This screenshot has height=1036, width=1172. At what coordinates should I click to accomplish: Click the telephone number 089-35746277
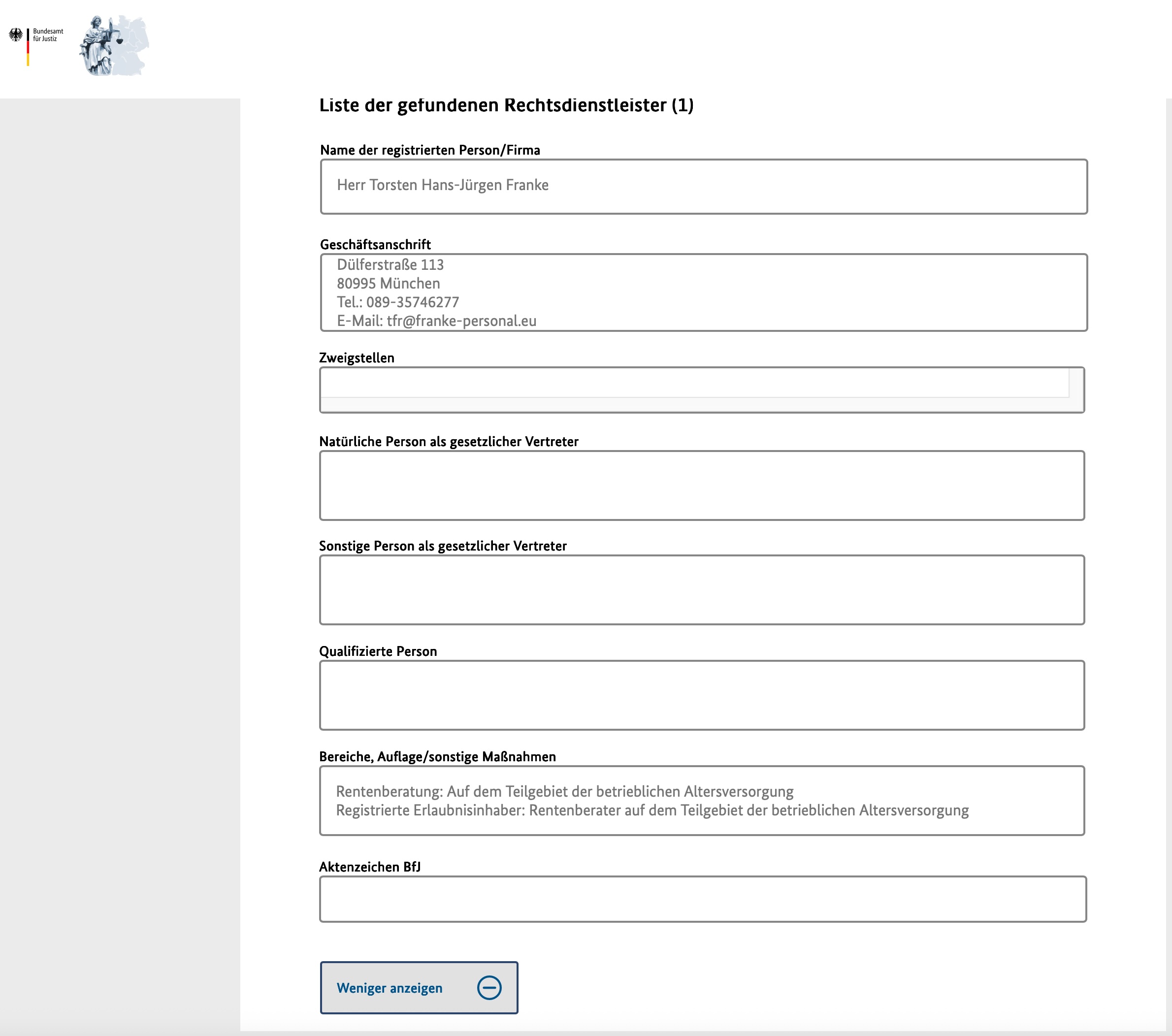(x=412, y=302)
